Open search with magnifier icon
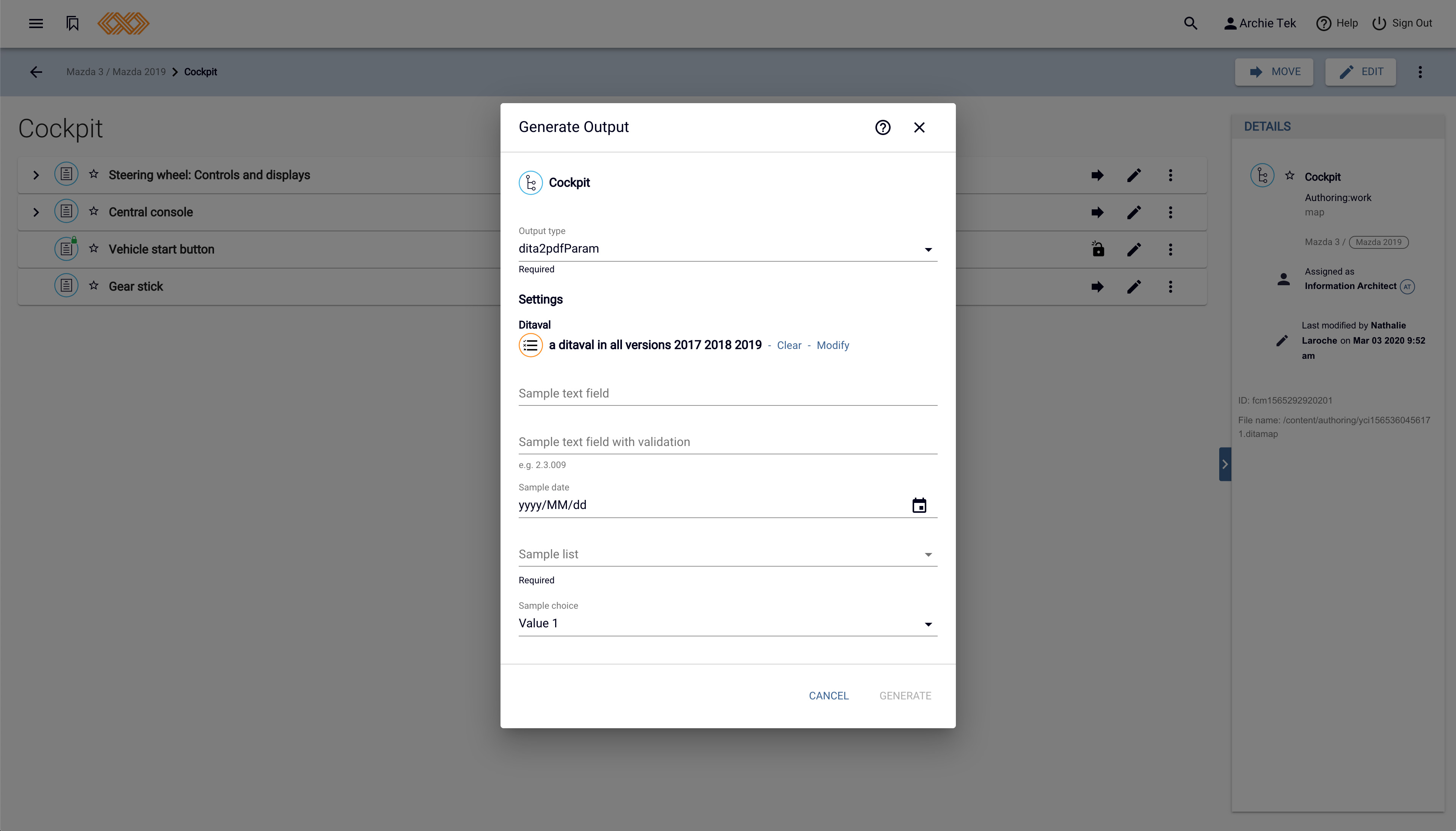Screen dimensions: 1456x831 click(1190, 24)
